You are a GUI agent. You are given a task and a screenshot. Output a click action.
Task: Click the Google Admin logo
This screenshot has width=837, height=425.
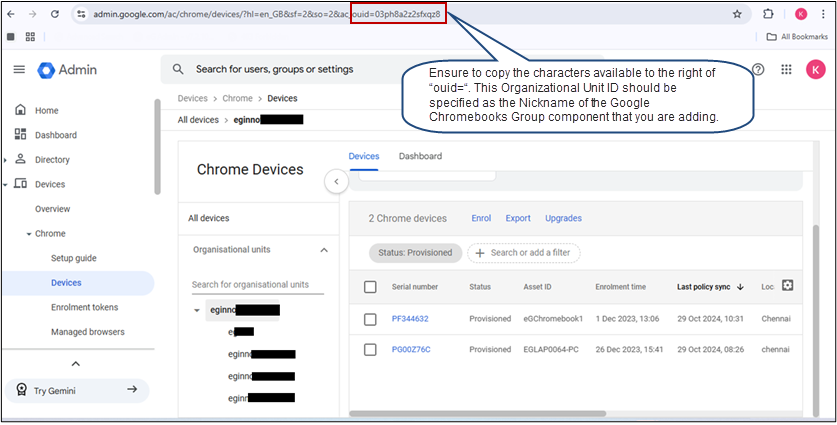click(67, 70)
